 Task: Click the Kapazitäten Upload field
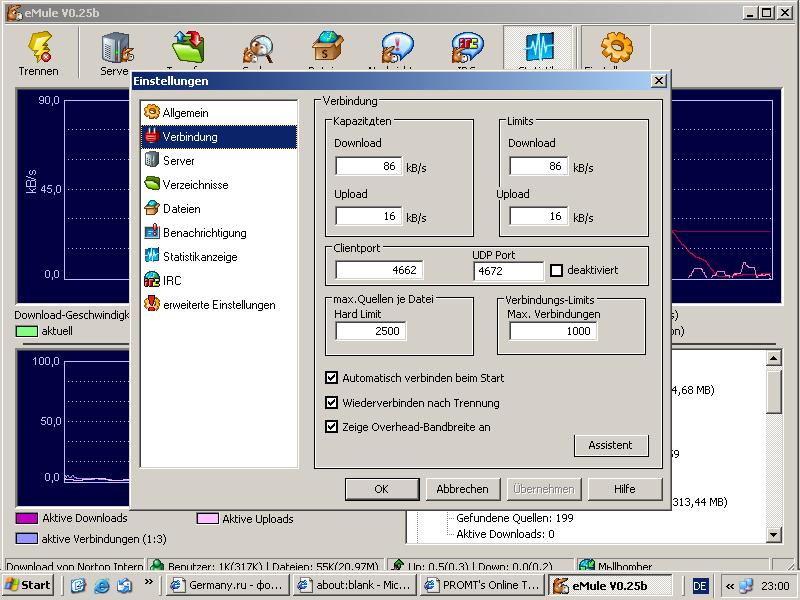pyautogui.click(x=368, y=216)
